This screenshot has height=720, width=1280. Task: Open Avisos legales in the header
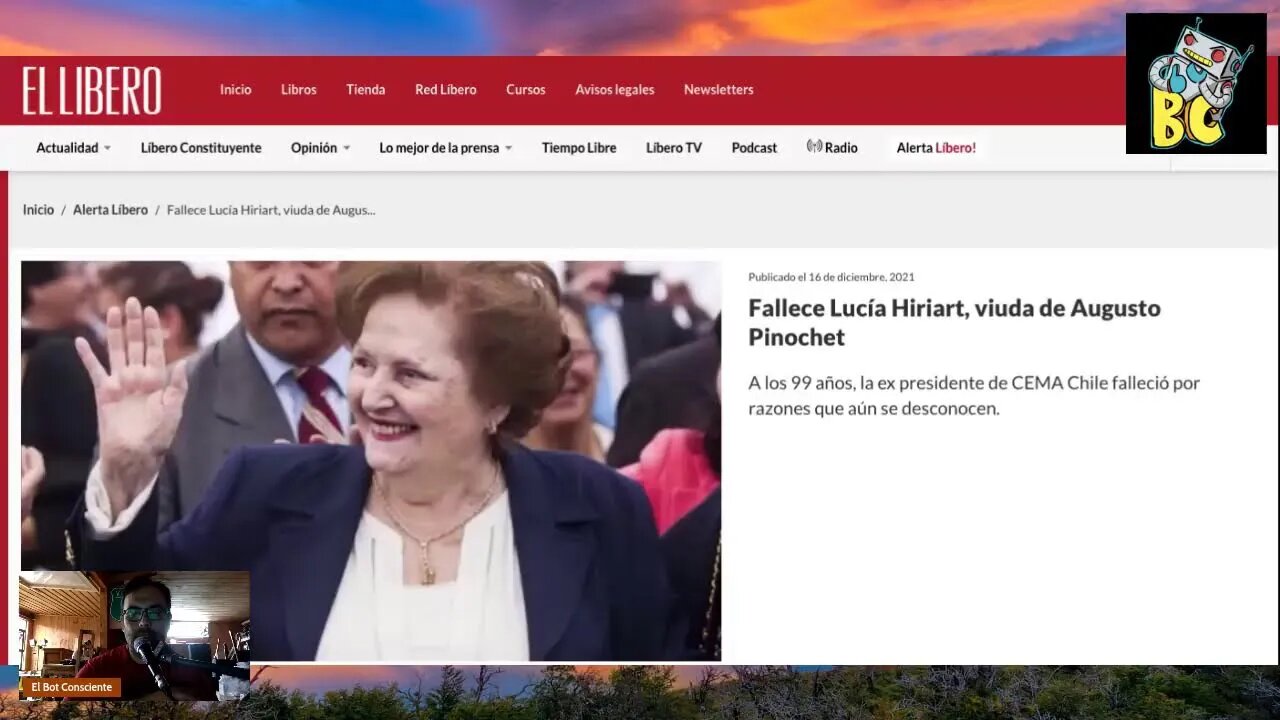click(x=615, y=89)
